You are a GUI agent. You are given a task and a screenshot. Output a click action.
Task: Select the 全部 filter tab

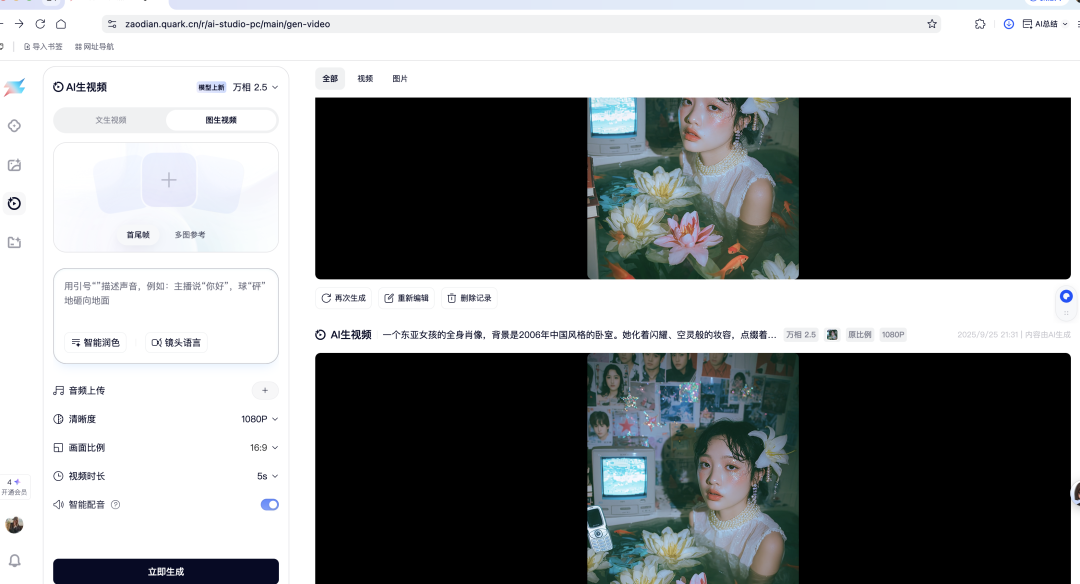pos(330,79)
